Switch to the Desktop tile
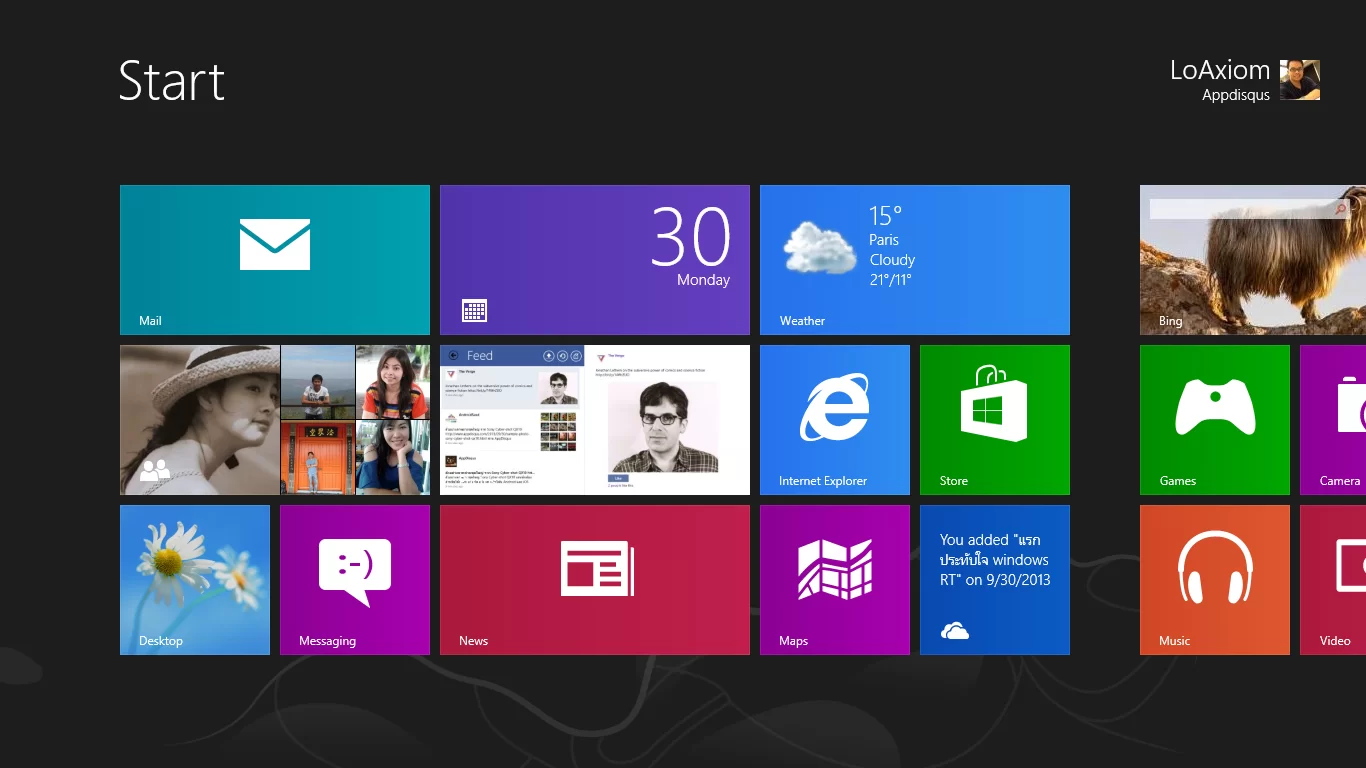 pyautogui.click(x=195, y=580)
